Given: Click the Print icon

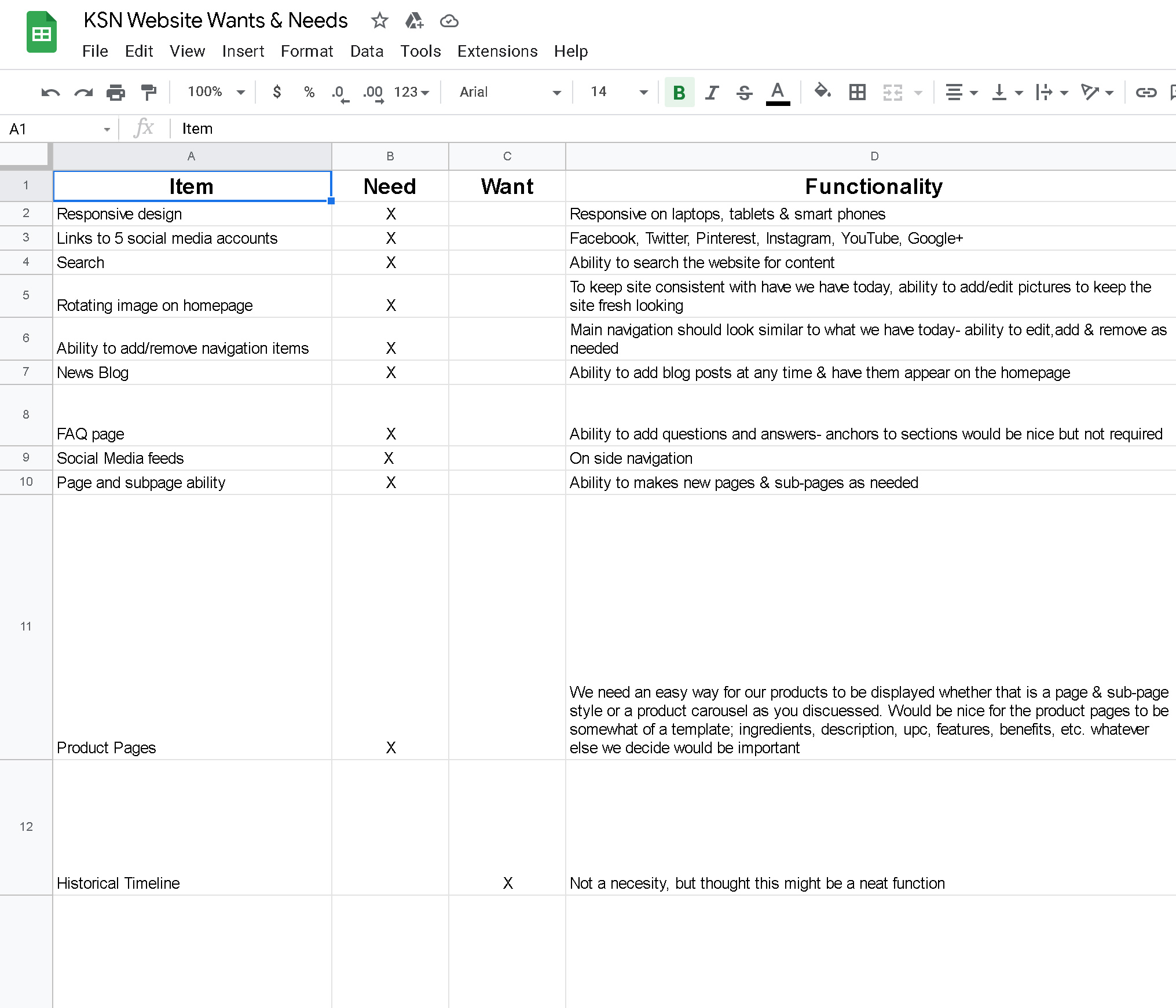Looking at the screenshot, I should pyautogui.click(x=116, y=92).
